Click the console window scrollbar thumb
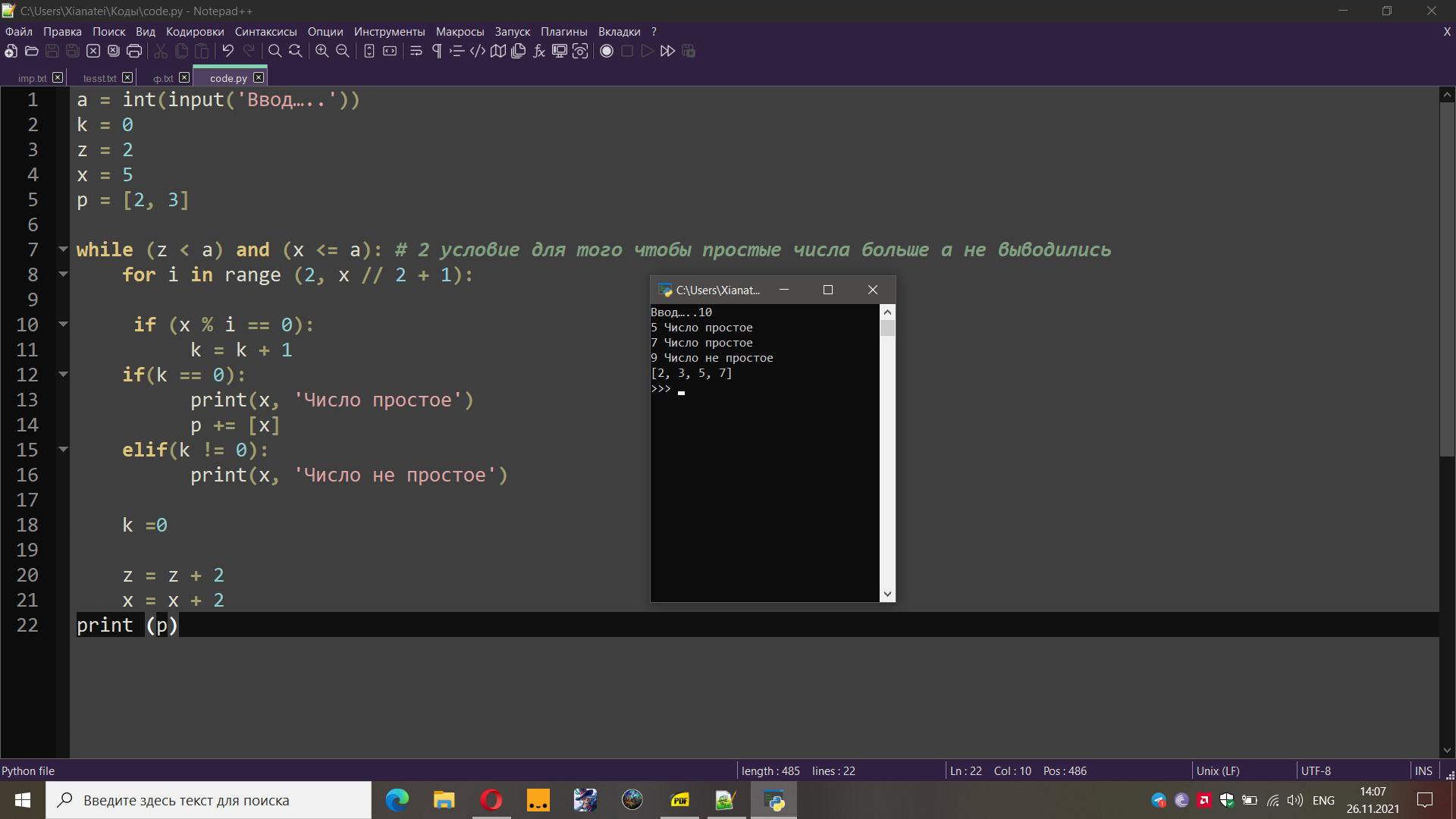The height and width of the screenshot is (819, 1456). pos(887,328)
